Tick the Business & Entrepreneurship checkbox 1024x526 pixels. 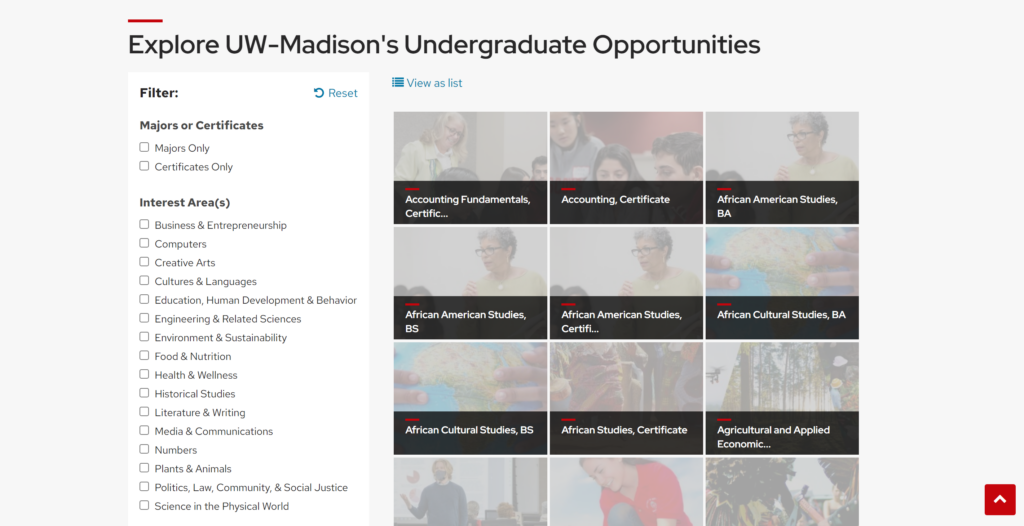tap(144, 224)
